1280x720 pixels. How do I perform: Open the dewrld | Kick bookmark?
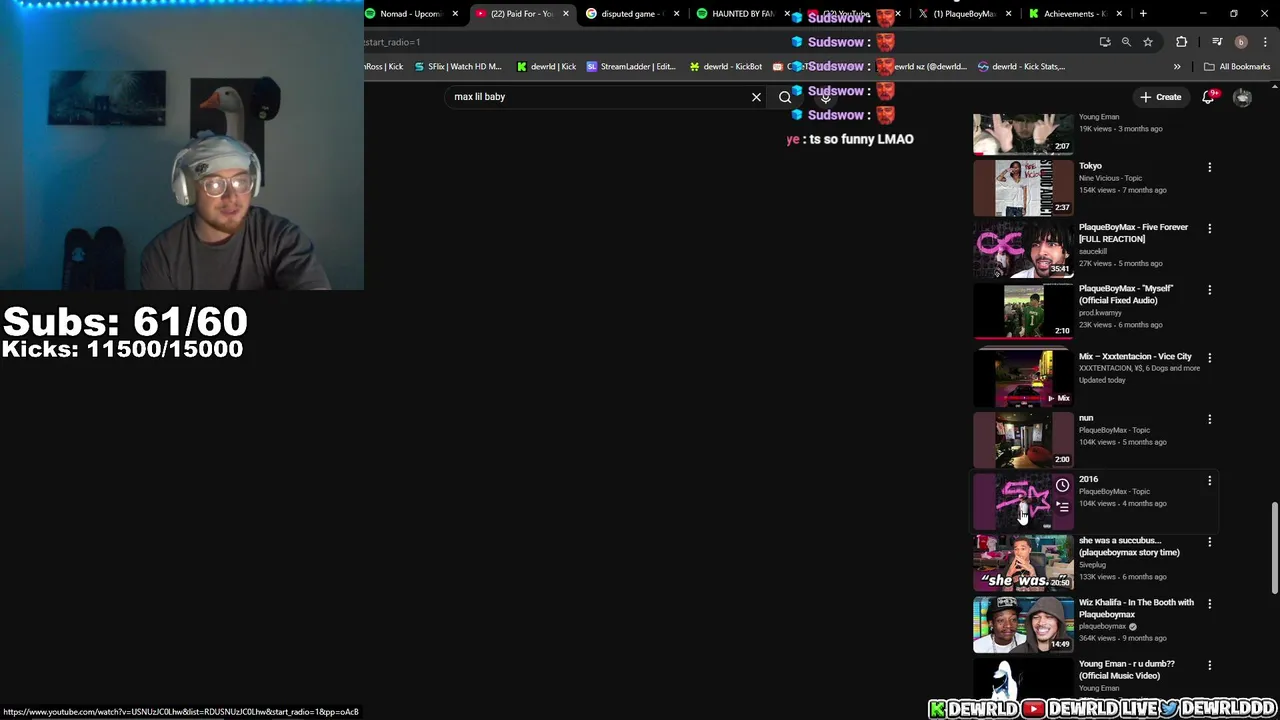pyautogui.click(x=546, y=67)
